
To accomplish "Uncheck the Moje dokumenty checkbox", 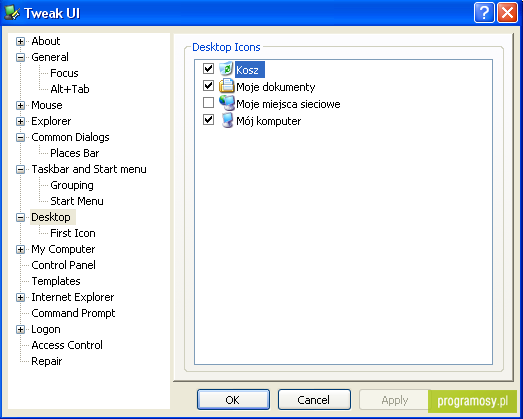I will pyautogui.click(x=208, y=85).
